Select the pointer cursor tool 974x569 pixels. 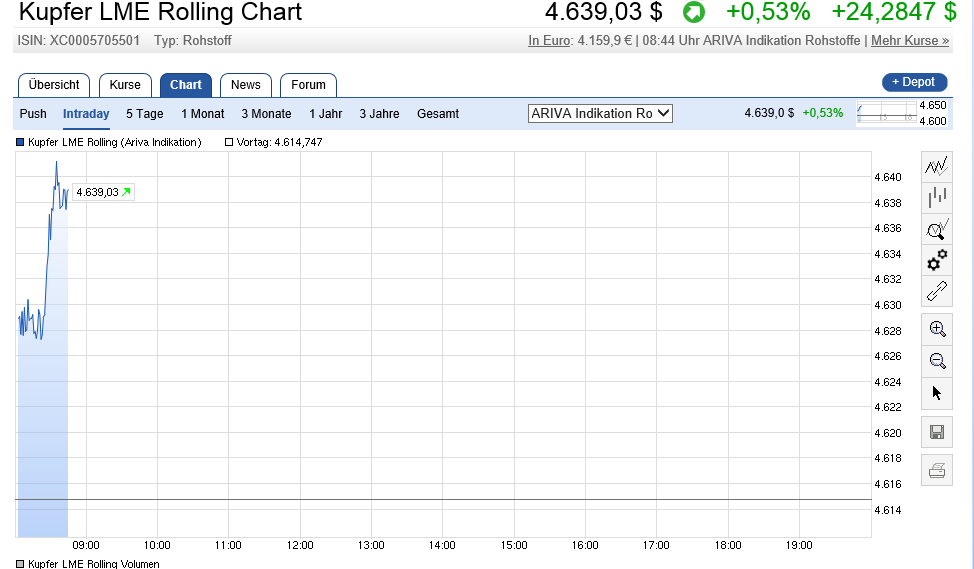coord(937,393)
